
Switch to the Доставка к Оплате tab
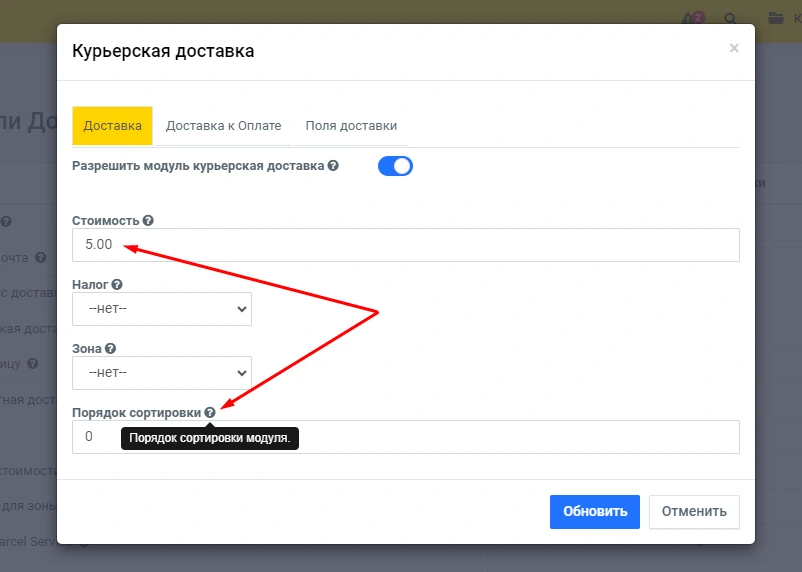[223, 126]
